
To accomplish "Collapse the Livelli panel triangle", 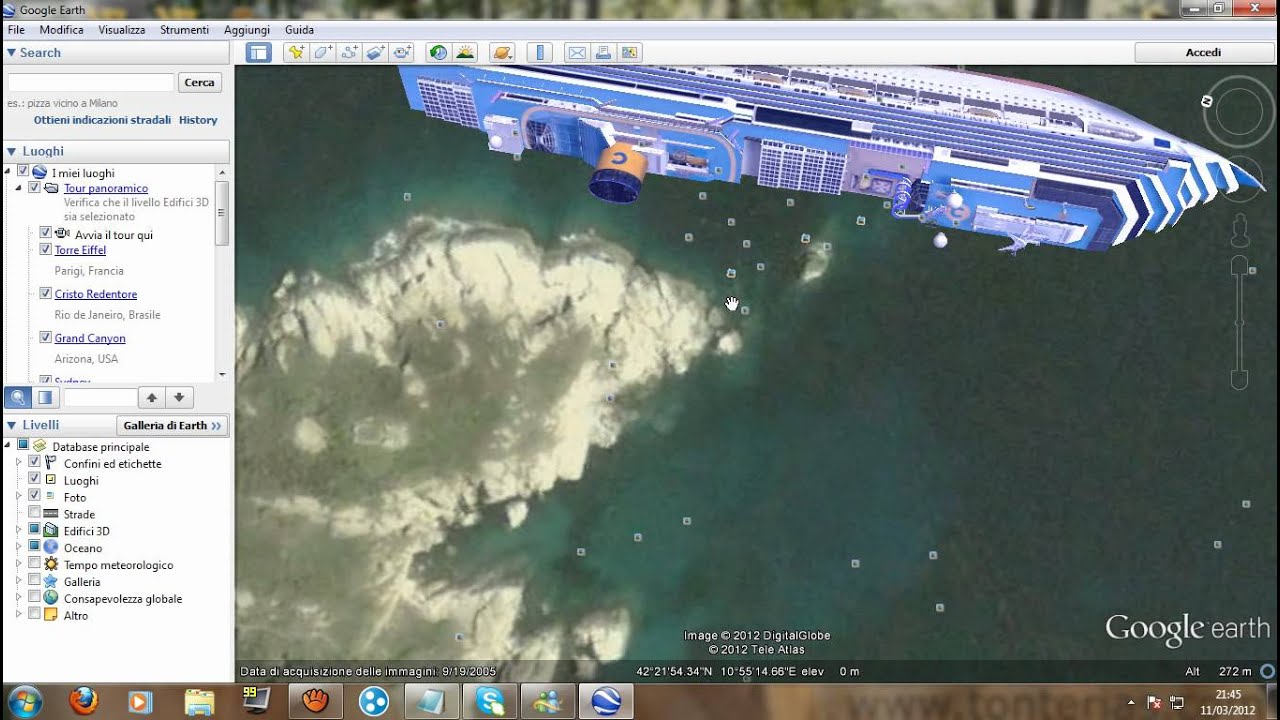I will coord(11,425).
